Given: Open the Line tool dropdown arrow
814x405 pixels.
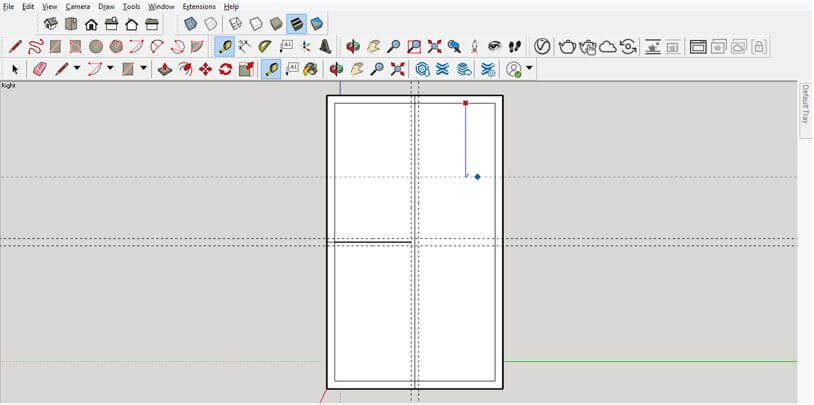Looking at the screenshot, I should pos(77,68).
